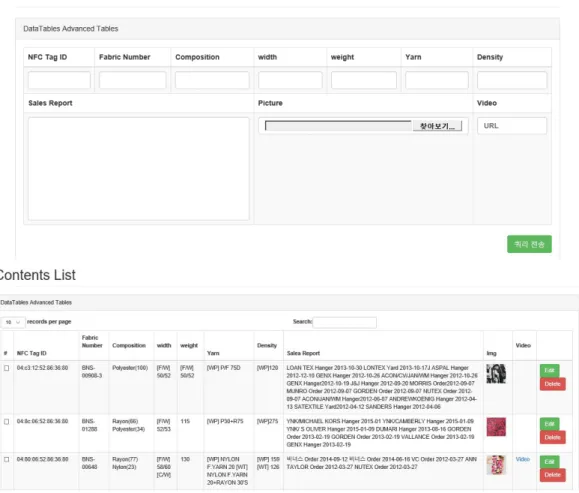The image size is (579, 493).
Task: Delete the BNS-00908-3 record
Action: tap(552, 384)
